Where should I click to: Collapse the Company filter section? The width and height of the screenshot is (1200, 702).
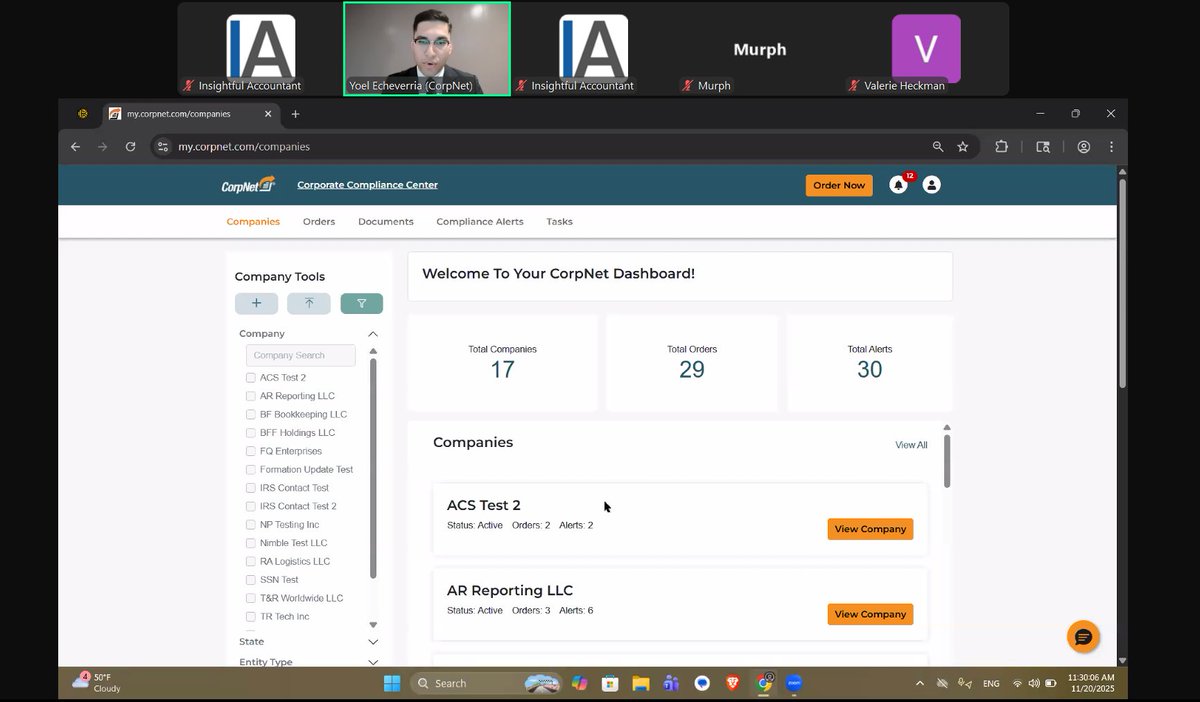tap(372, 334)
